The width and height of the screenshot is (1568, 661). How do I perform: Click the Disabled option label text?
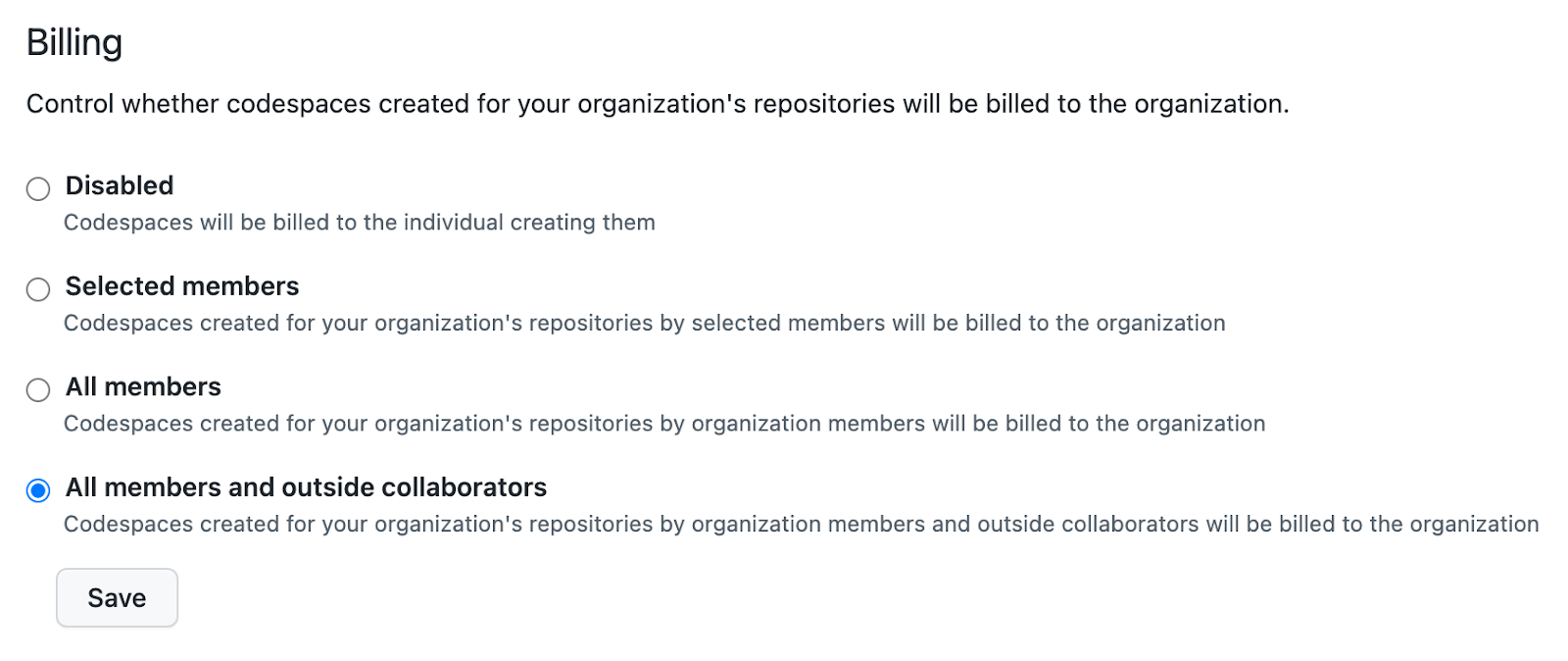click(119, 185)
